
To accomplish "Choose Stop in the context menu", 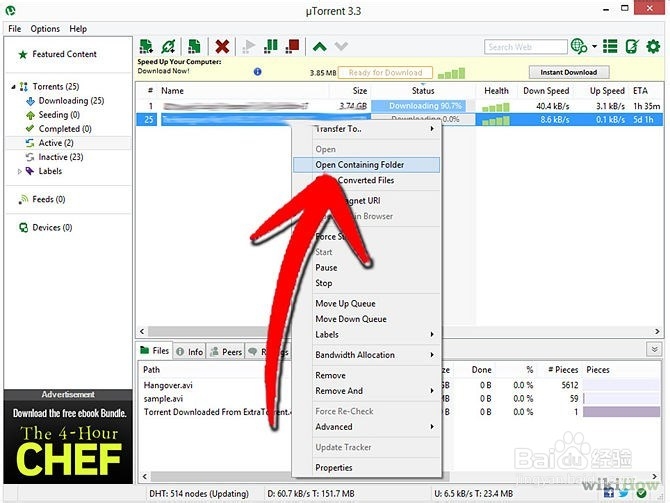I will (x=323, y=283).
